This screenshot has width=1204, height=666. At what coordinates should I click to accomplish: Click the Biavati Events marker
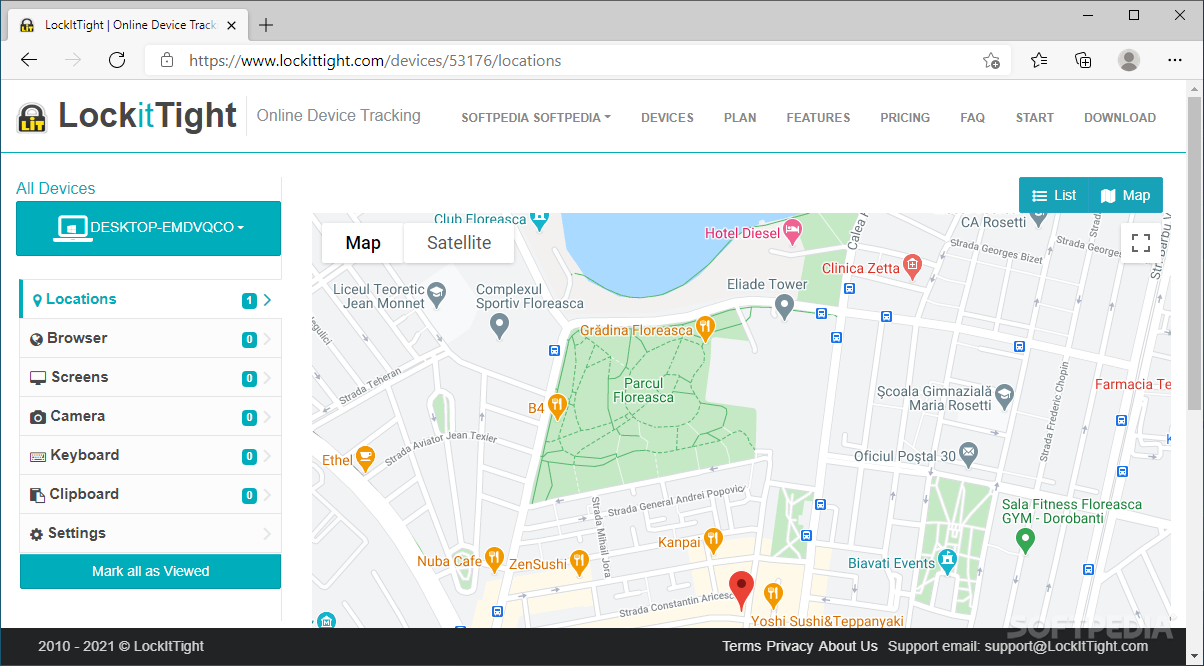coord(948,561)
